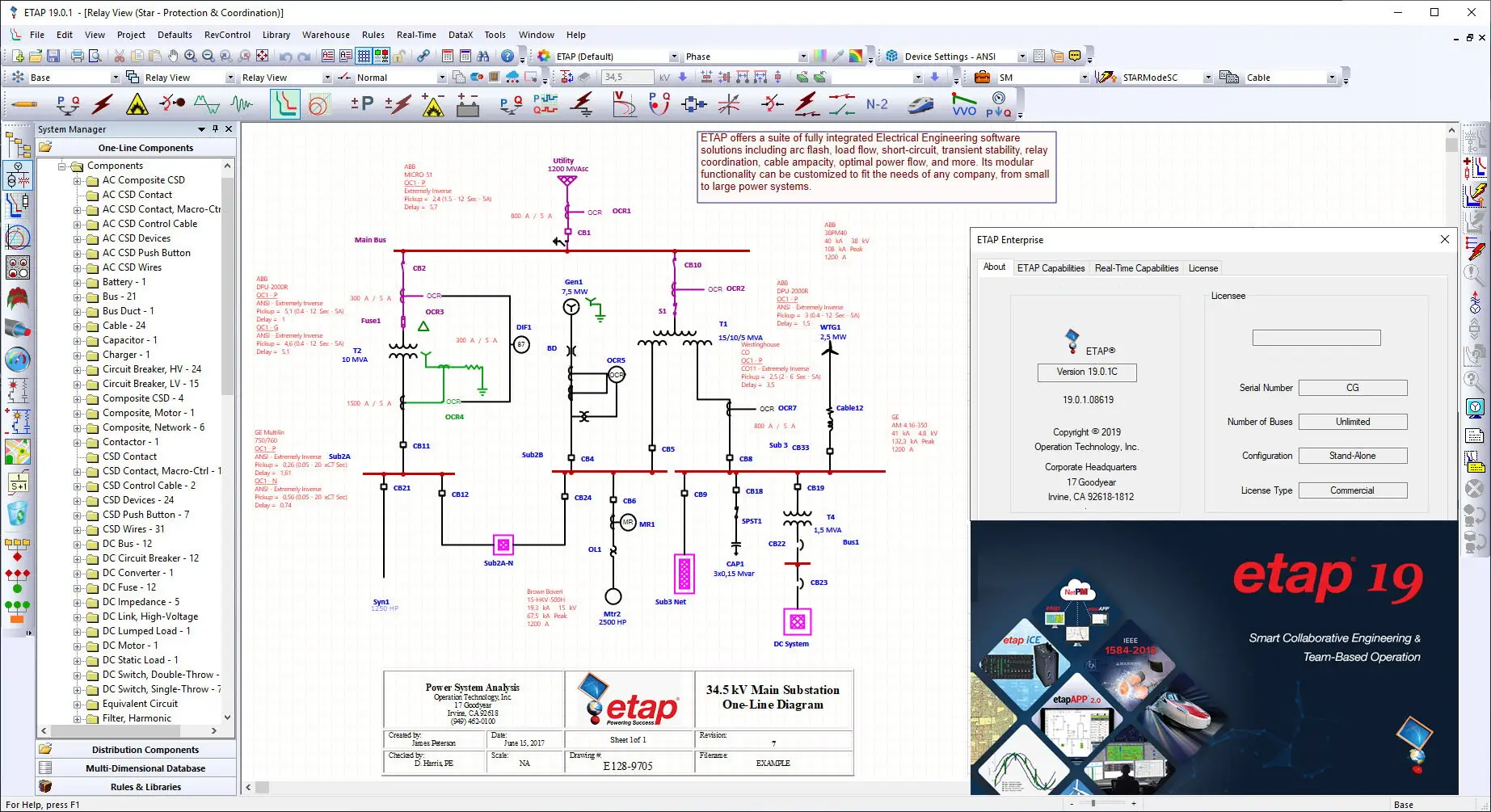Click the Undo arrow icon
1491x812 pixels.
285,56
